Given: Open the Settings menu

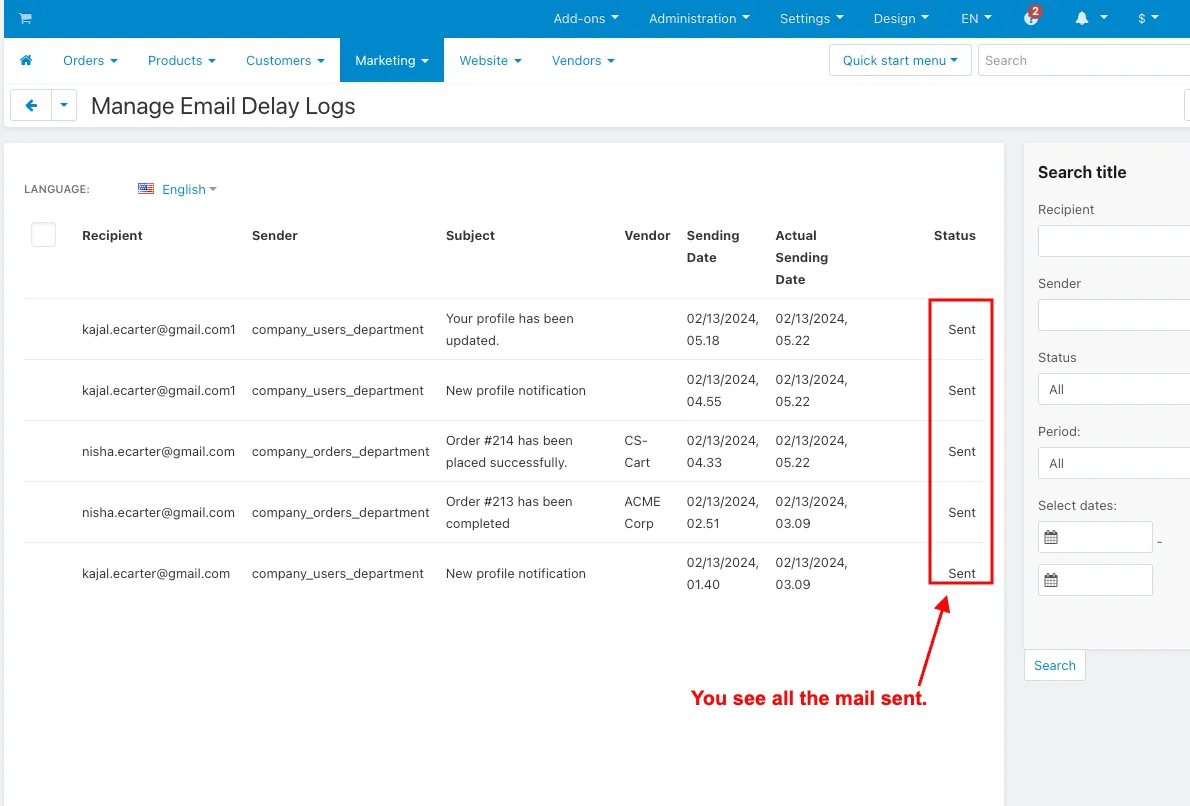Looking at the screenshot, I should [x=811, y=18].
